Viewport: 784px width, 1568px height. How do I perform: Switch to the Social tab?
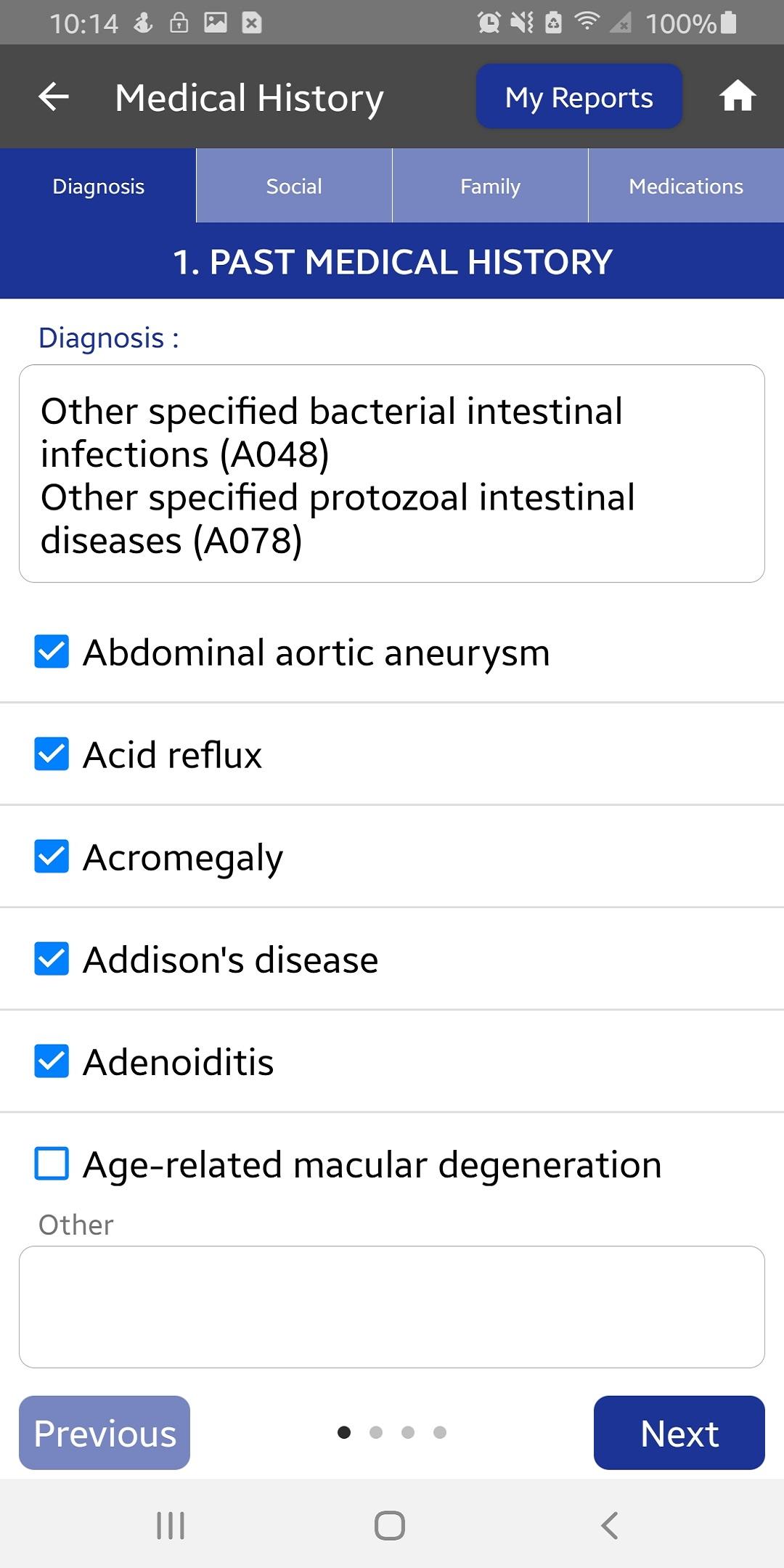(294, 186)
